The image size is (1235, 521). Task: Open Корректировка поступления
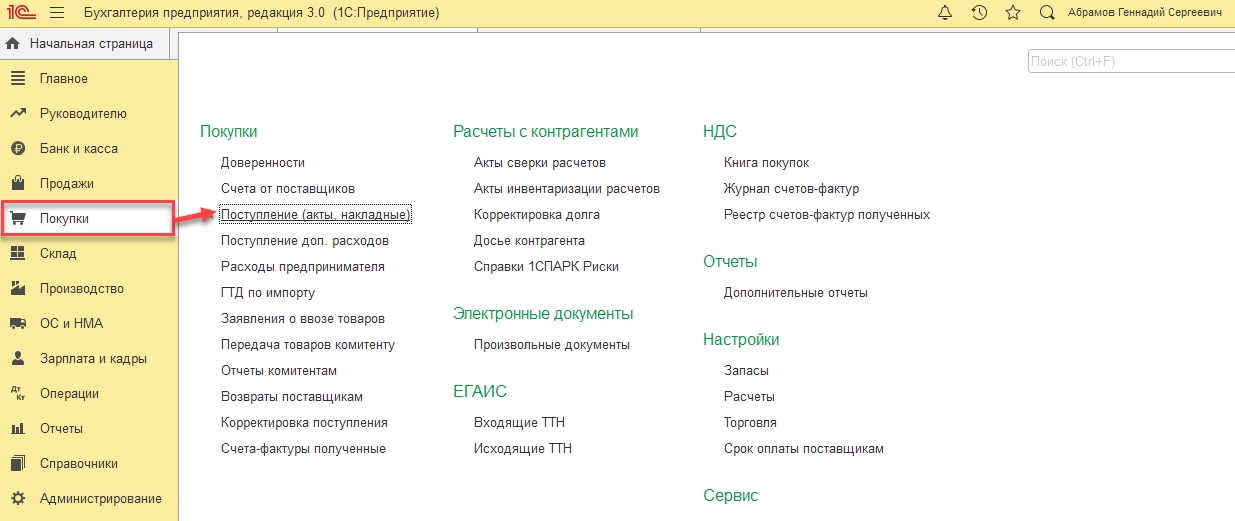304,422
